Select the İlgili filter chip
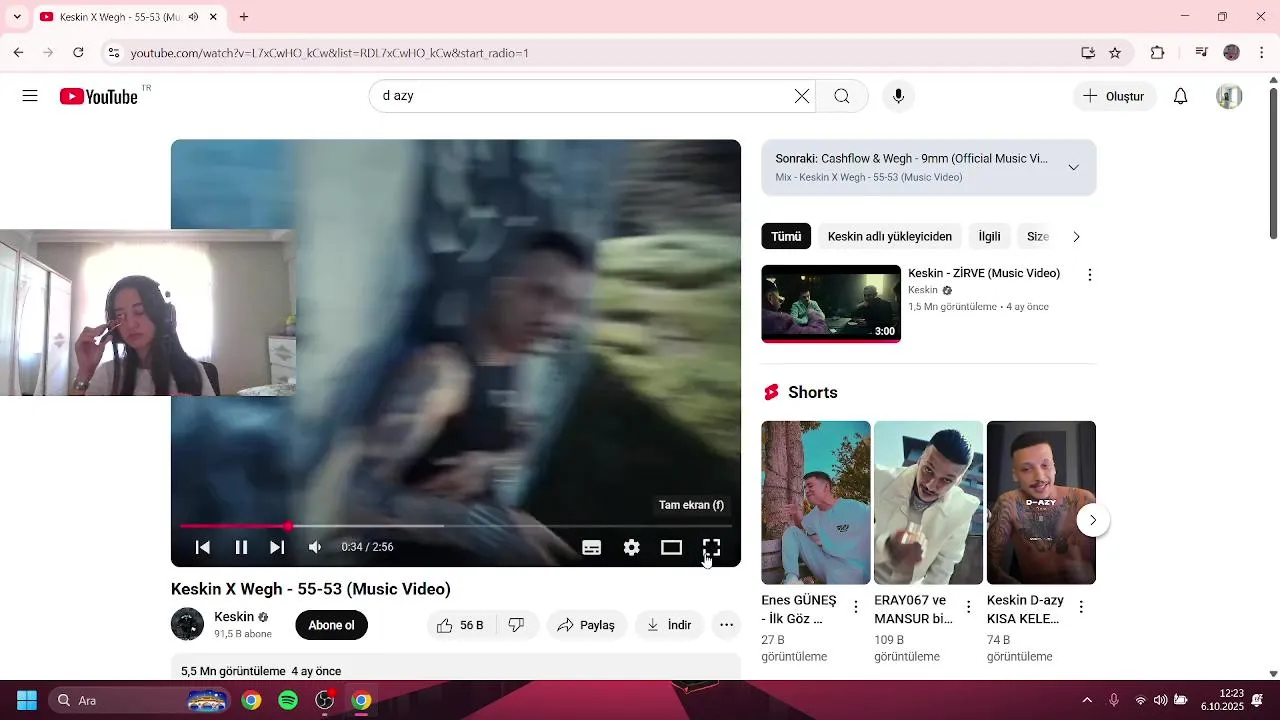The height and width of the screenshot is (720, 1280). (989, 236)
